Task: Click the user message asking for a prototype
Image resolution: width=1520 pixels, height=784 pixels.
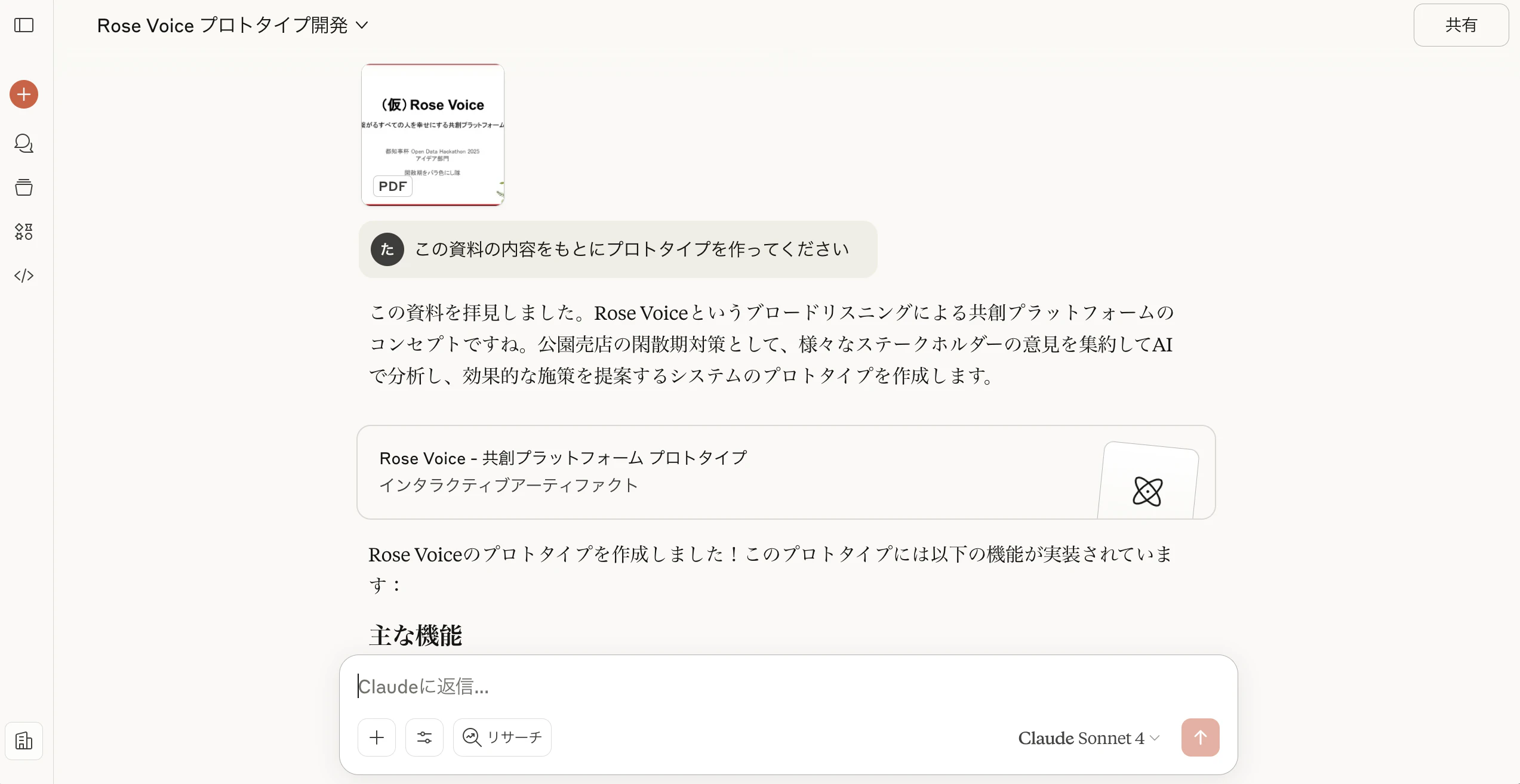Action: coord(632,249)
